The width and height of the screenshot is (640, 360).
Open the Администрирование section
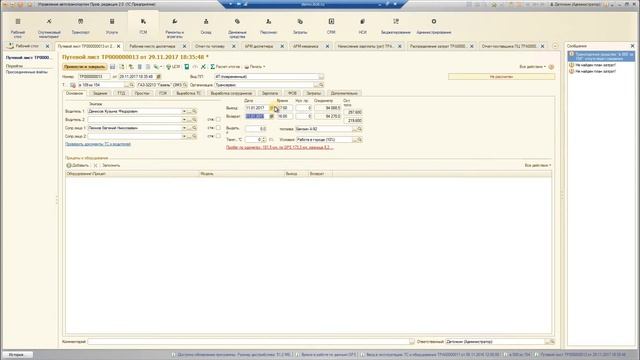[433, 27]
